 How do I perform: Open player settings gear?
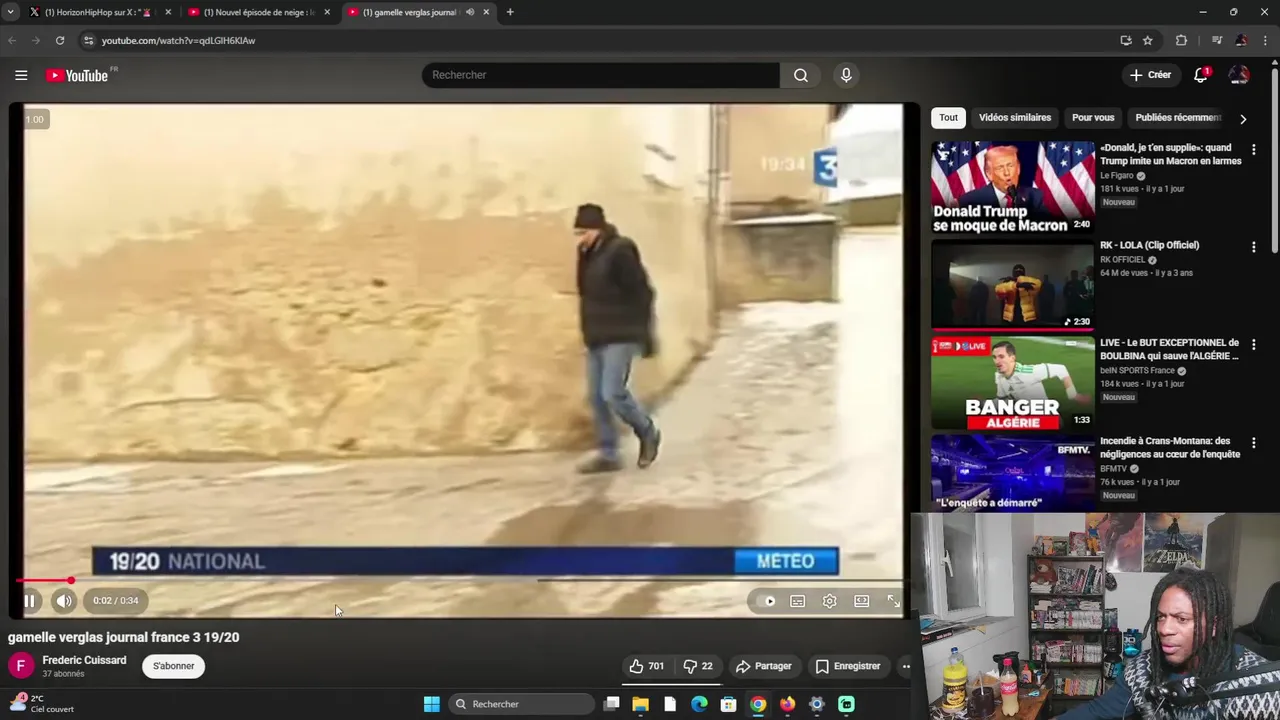(829, 601)
